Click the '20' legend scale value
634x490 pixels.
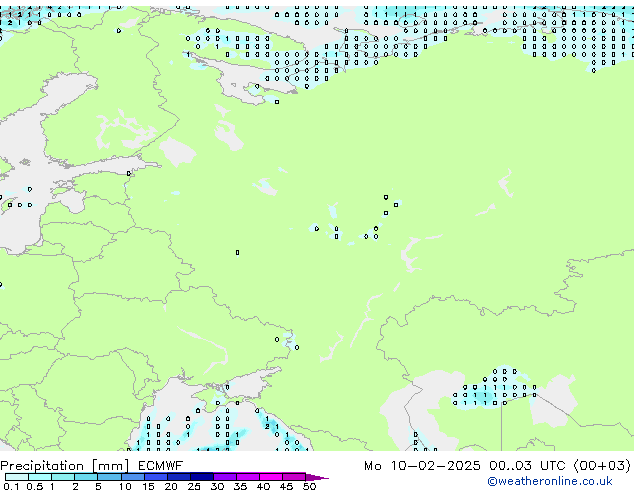[171, 486]
